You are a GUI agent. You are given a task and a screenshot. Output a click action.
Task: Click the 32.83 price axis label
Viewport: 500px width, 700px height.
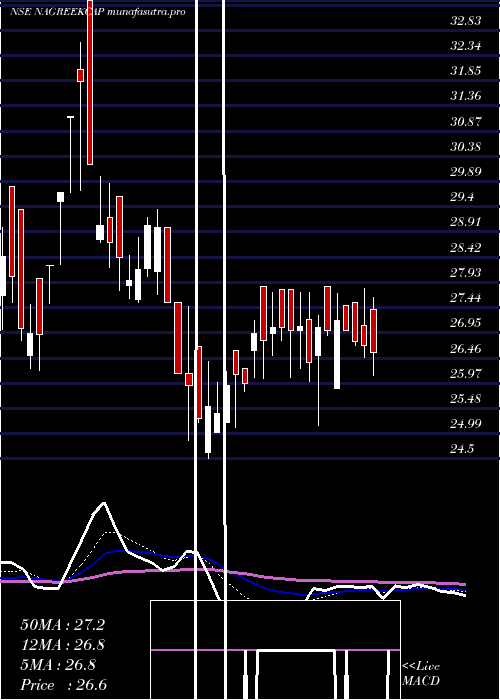466,21
